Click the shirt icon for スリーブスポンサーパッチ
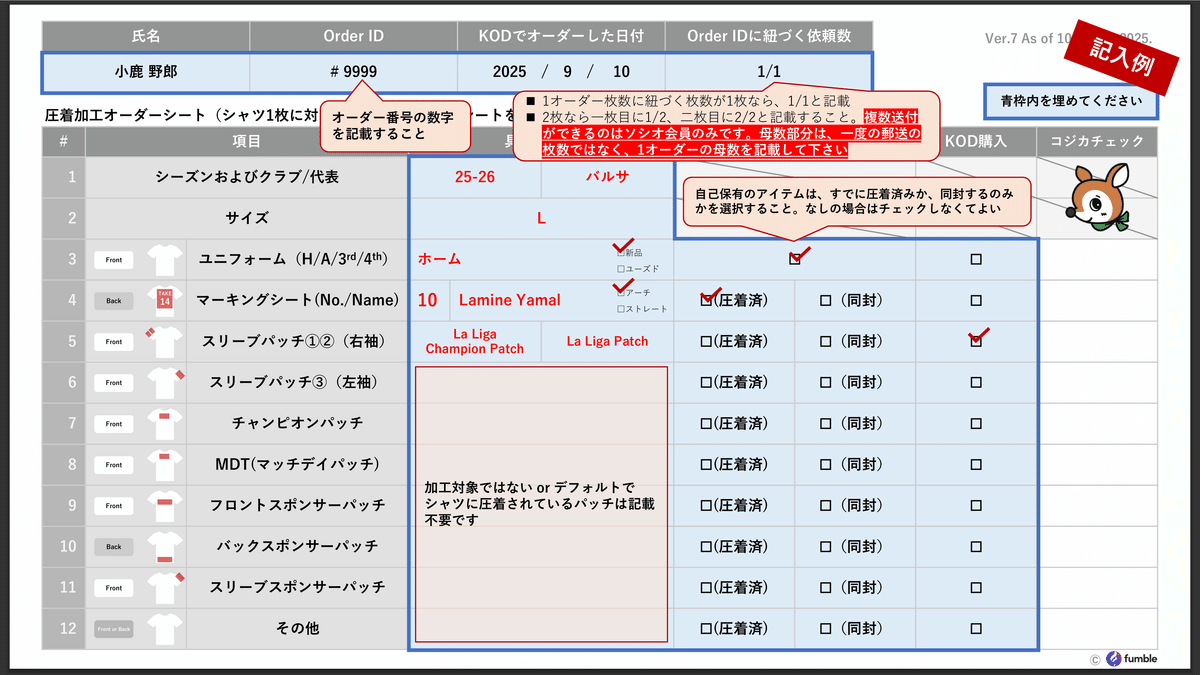This screenshot has height=675, width=1200. click(165, 588)
